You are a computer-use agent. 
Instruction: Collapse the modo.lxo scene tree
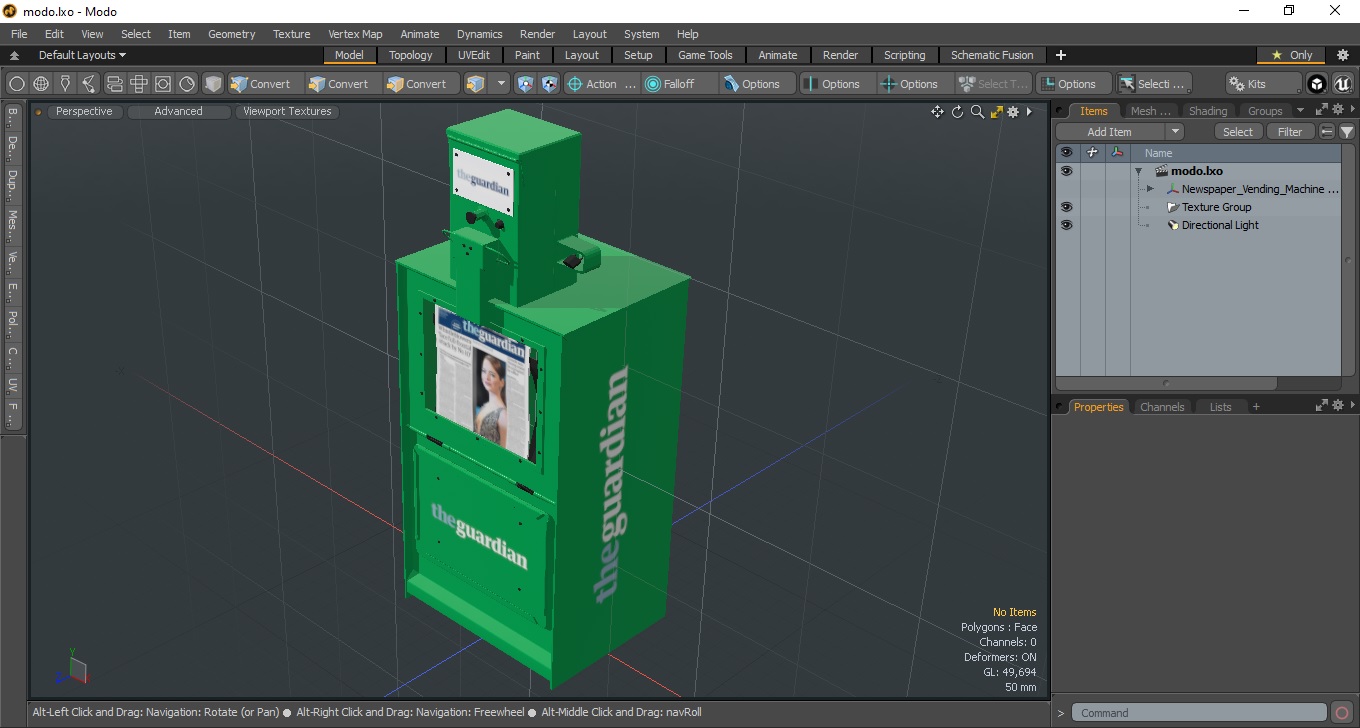point(1138,171)
